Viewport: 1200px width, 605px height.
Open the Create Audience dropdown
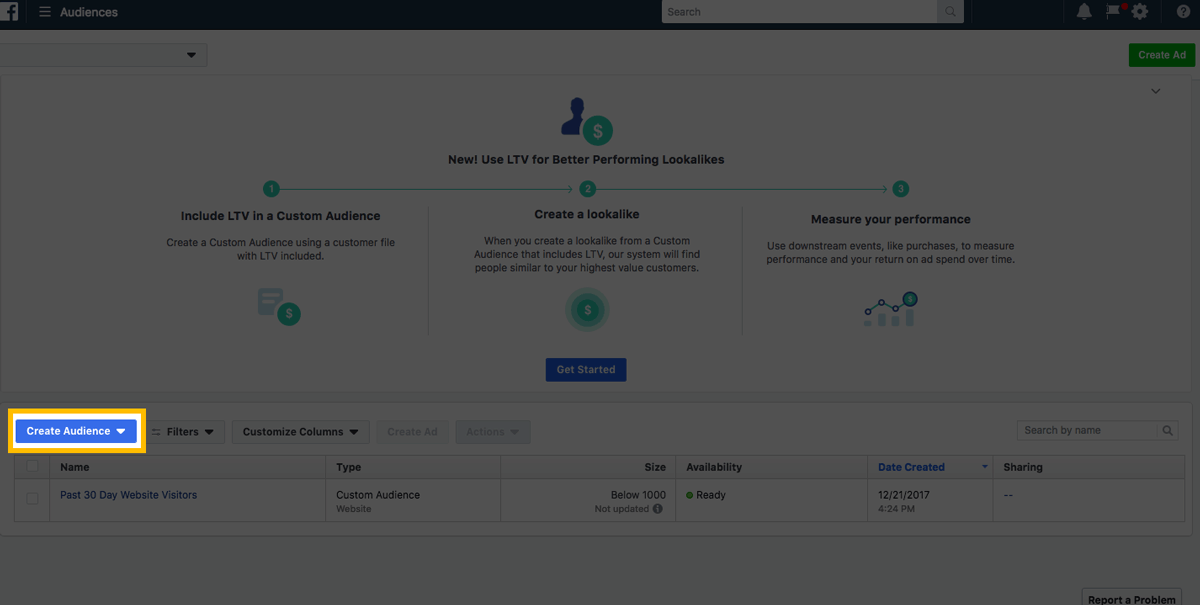(x=76, y=430)
